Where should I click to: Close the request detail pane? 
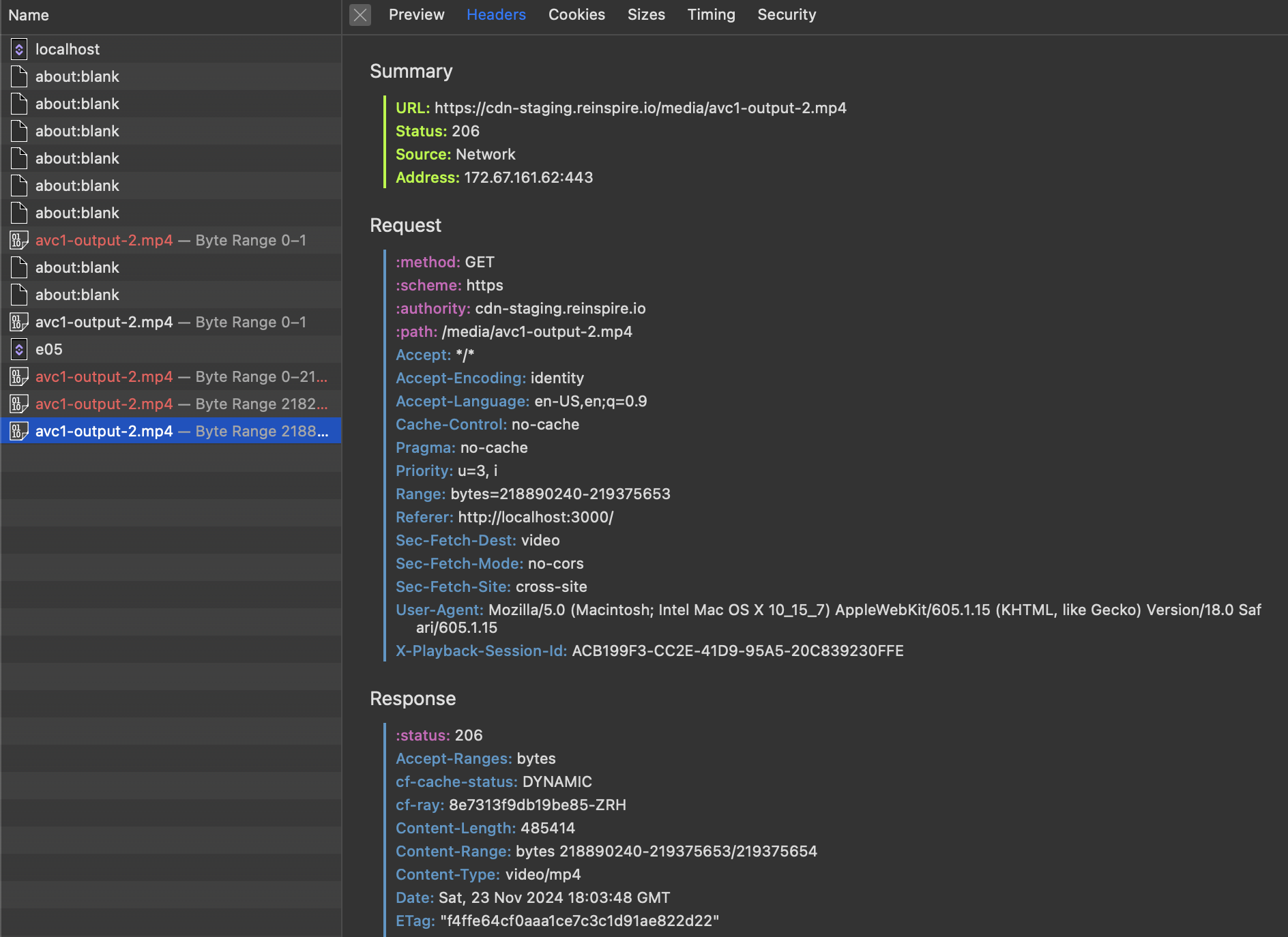point(360,15)
